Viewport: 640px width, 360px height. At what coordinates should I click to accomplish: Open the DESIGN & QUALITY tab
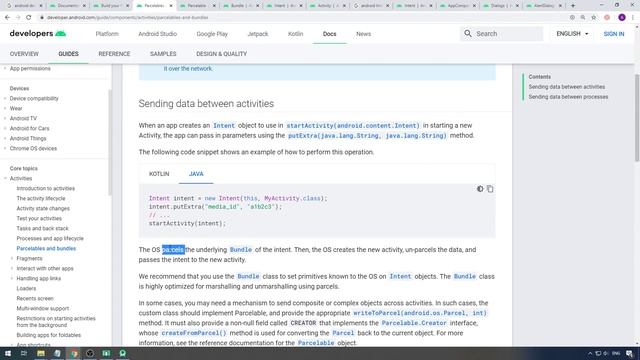click(222, 54)
